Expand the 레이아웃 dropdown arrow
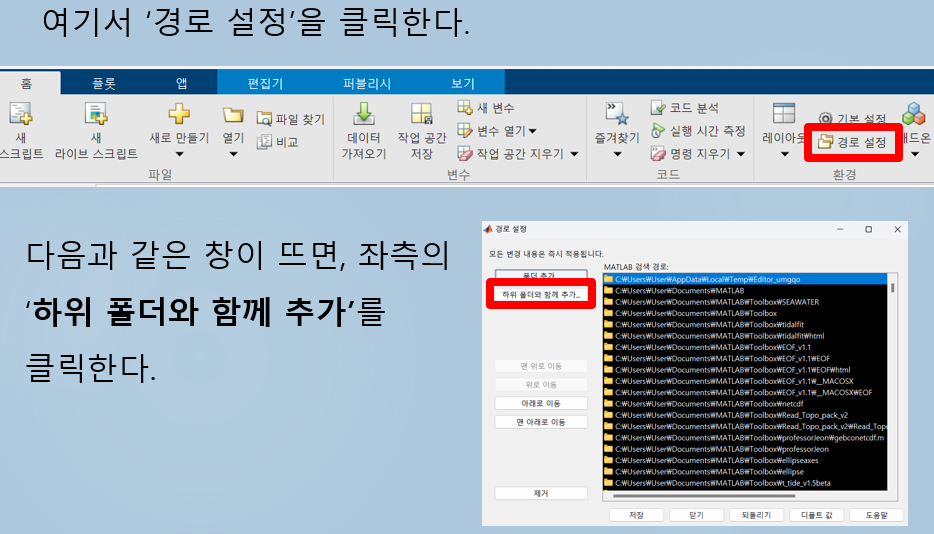Screen dimensions: 934x534 tap(784, 154)
